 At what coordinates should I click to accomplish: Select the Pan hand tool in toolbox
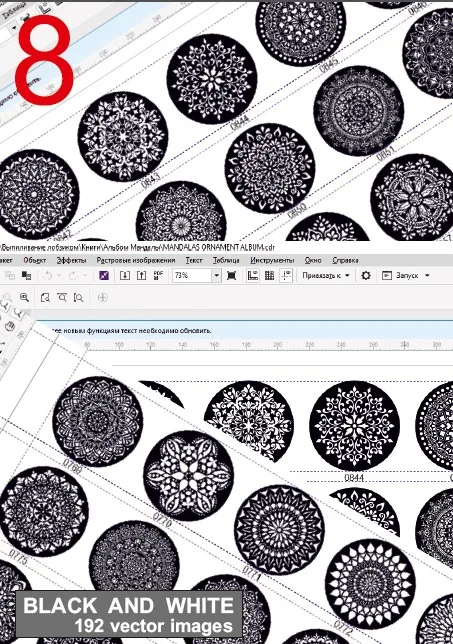coord(11,326)
